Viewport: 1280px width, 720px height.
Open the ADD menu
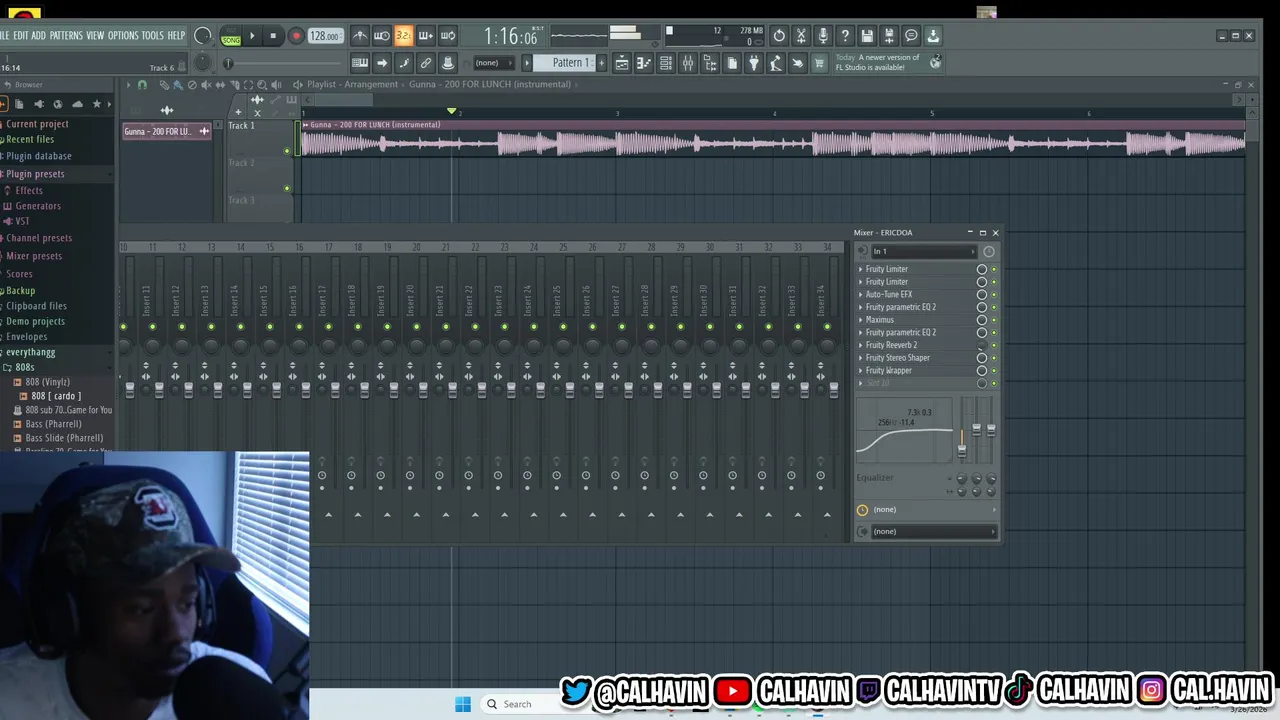[38, 36]
